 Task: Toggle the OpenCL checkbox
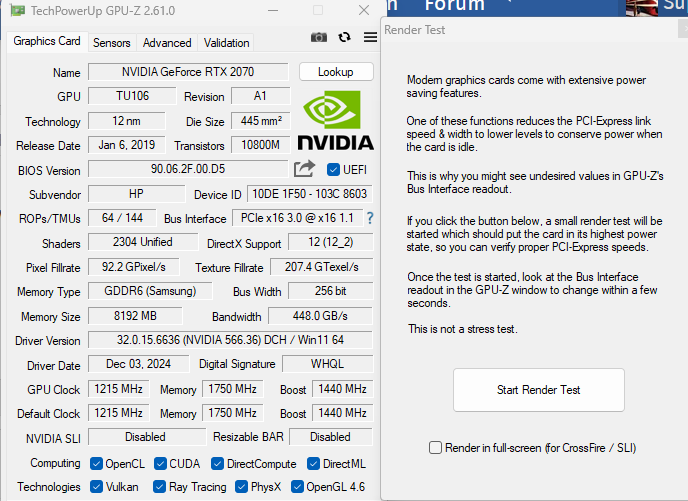96,464
